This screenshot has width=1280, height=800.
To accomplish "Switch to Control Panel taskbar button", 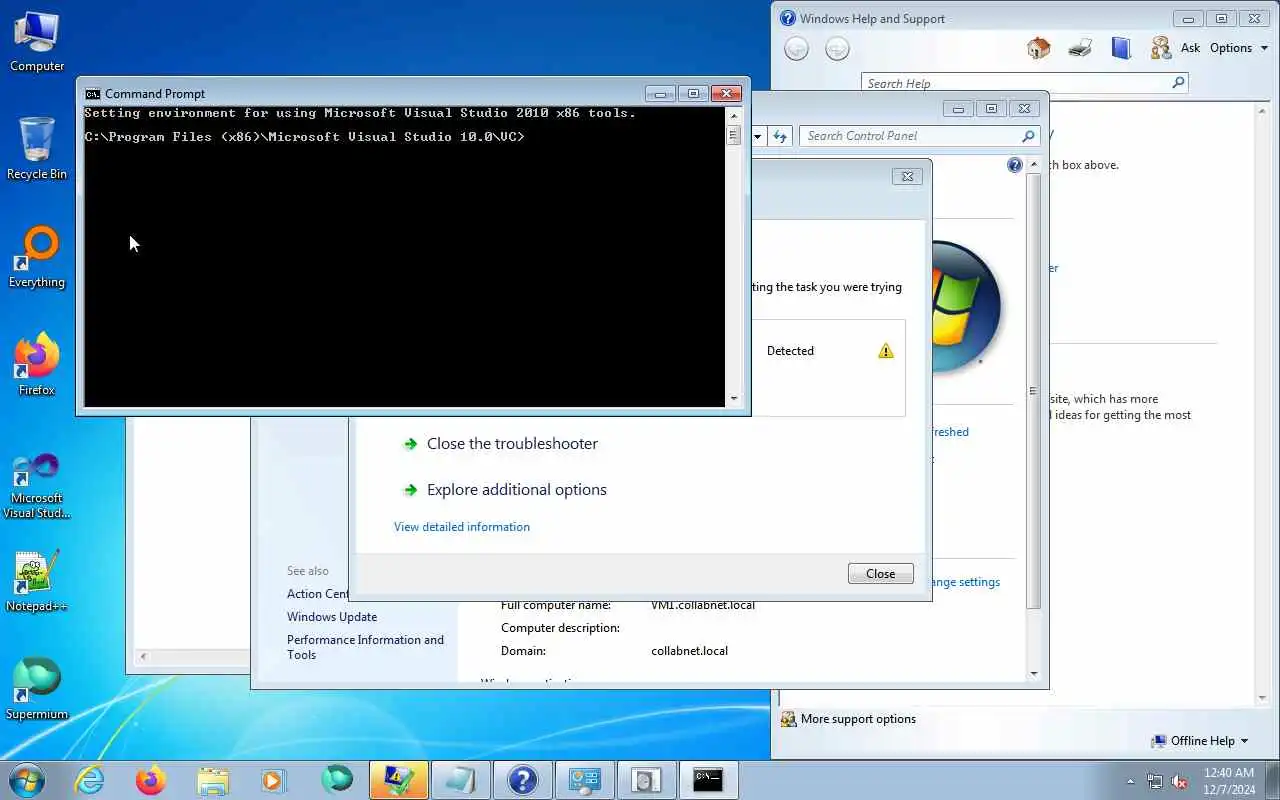I will (584, 780).
